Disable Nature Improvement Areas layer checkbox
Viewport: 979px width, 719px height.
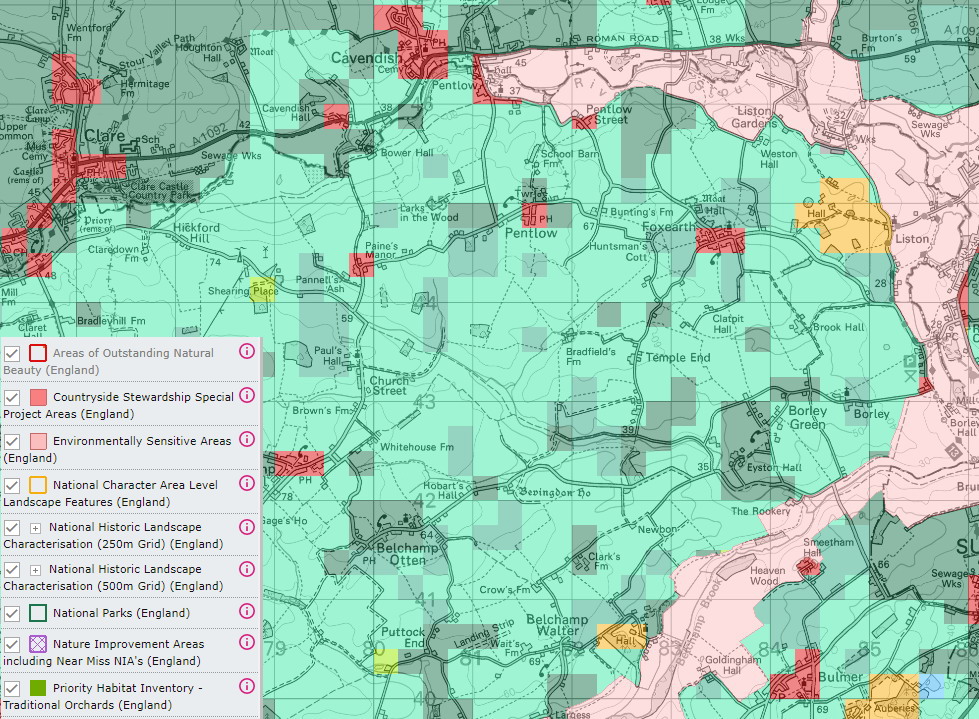pos(12,645)
